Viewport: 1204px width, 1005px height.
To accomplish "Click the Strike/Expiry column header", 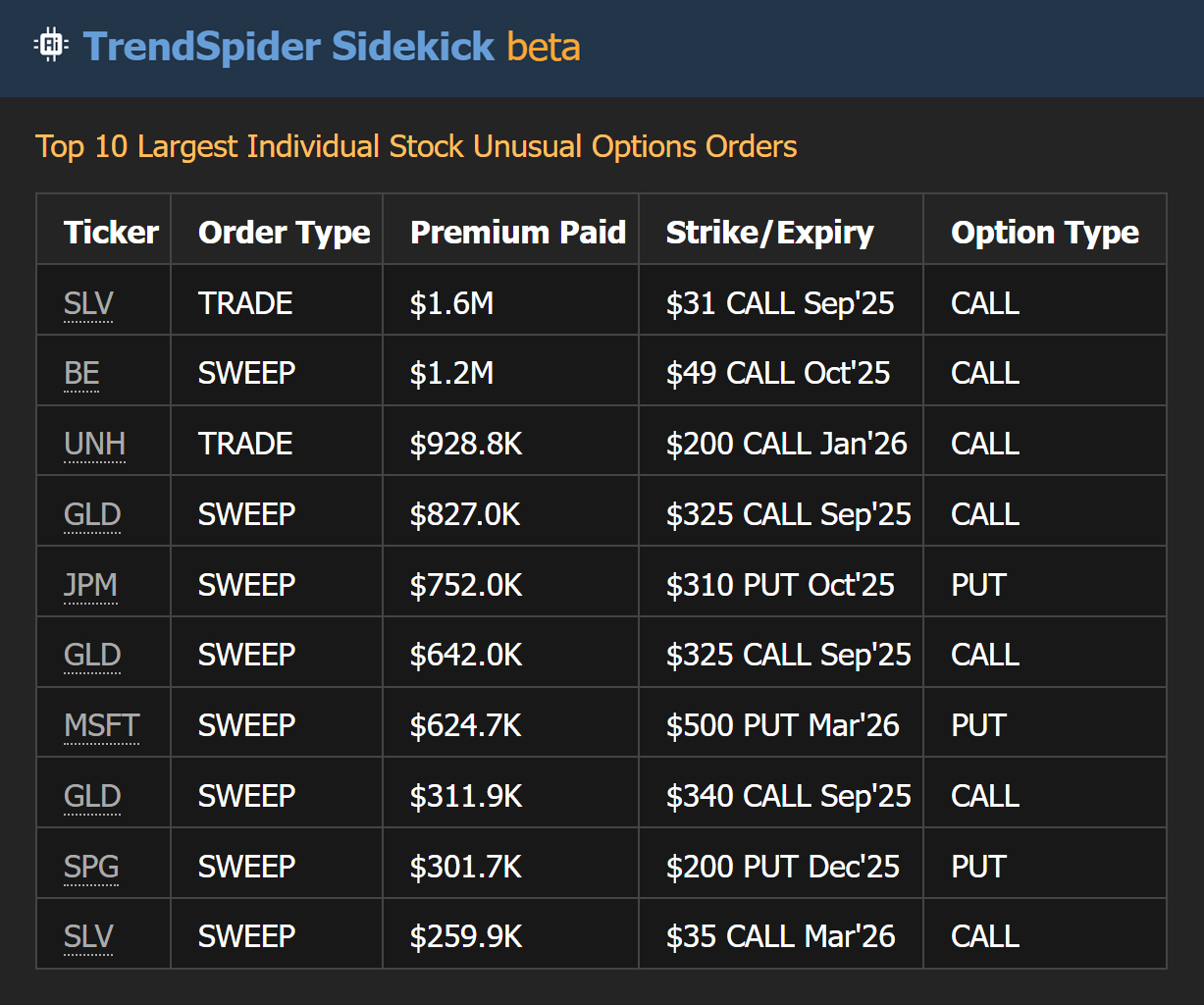I will tap(770, 233).
